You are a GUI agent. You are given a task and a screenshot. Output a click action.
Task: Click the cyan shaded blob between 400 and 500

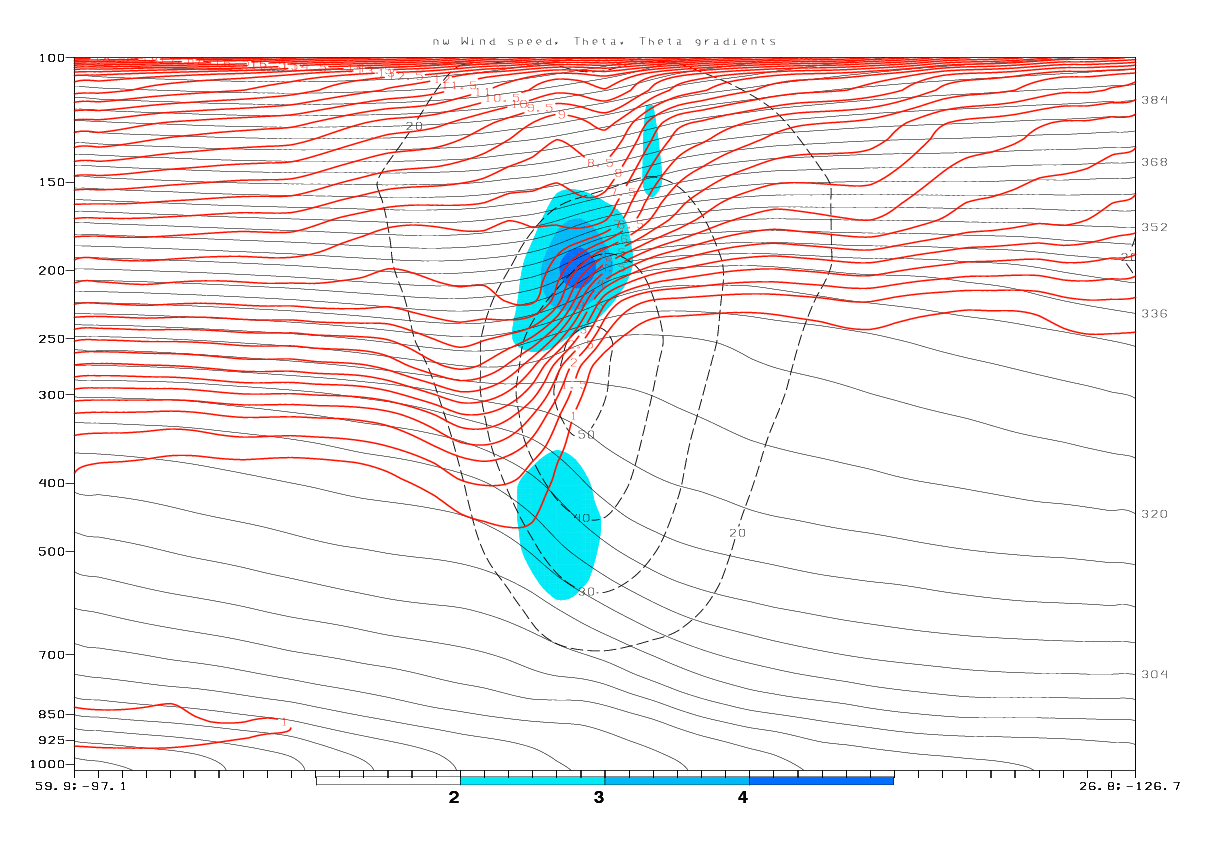pos(558,525)
